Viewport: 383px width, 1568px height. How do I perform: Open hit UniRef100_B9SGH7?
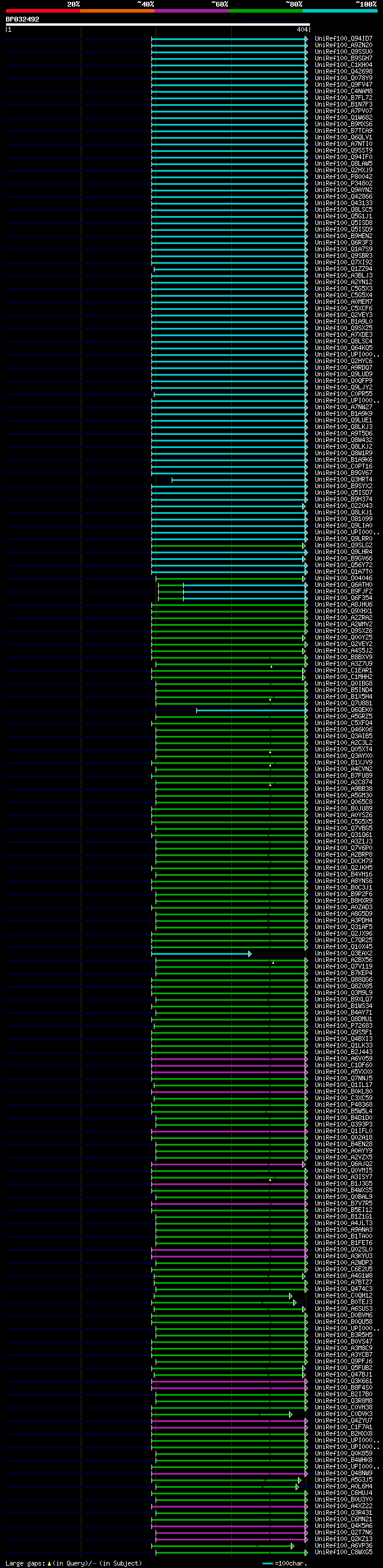(x=344, y=59)
